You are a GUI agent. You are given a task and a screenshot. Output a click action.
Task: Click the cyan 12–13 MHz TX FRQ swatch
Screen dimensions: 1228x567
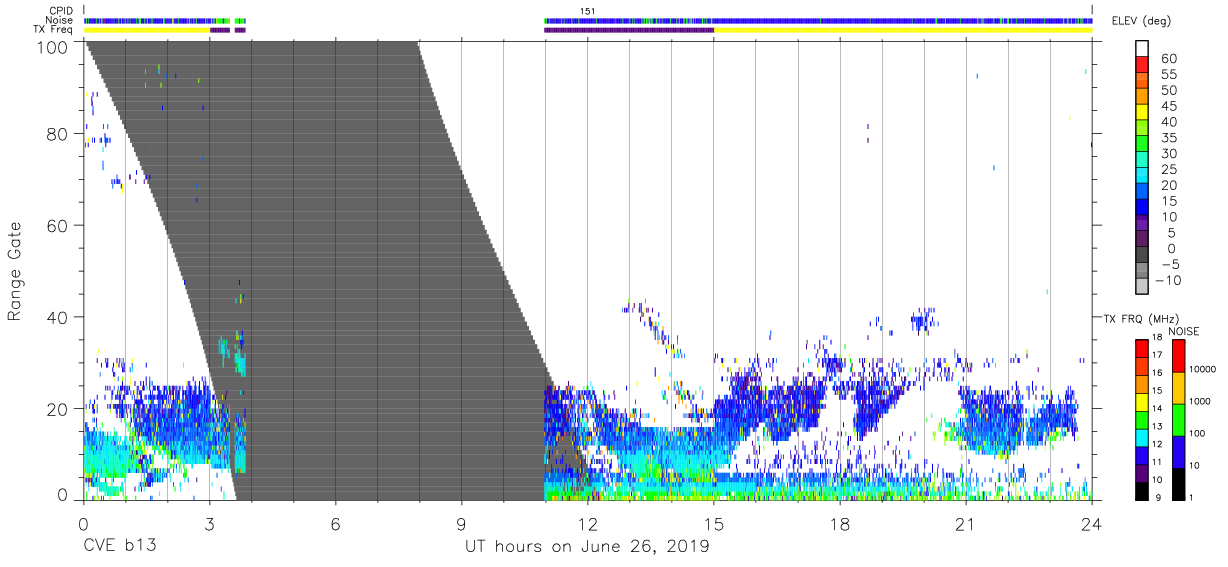coord(1142,438)
